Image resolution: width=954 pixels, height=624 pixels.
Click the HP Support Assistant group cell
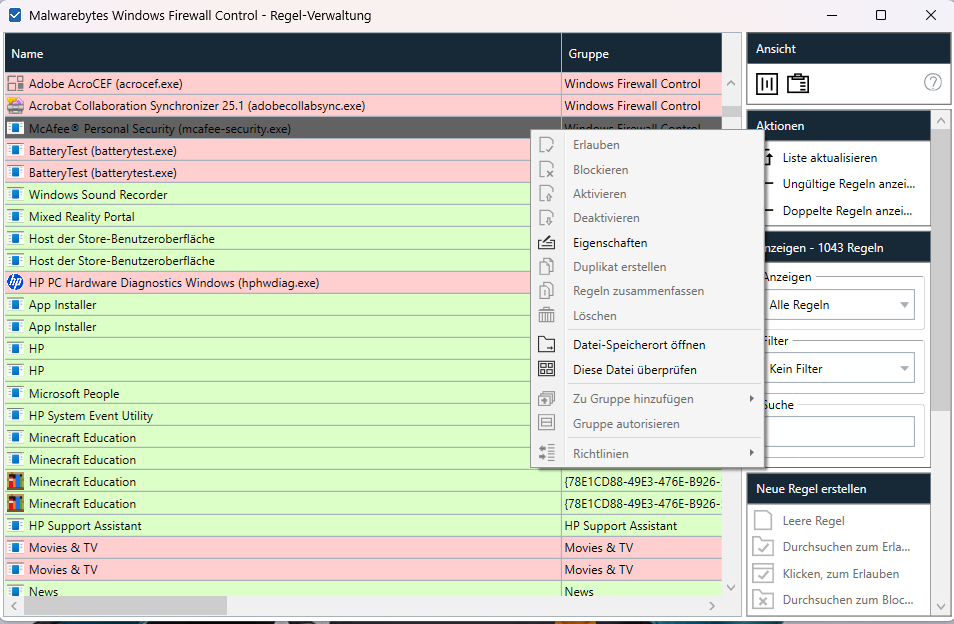point(641,525)
